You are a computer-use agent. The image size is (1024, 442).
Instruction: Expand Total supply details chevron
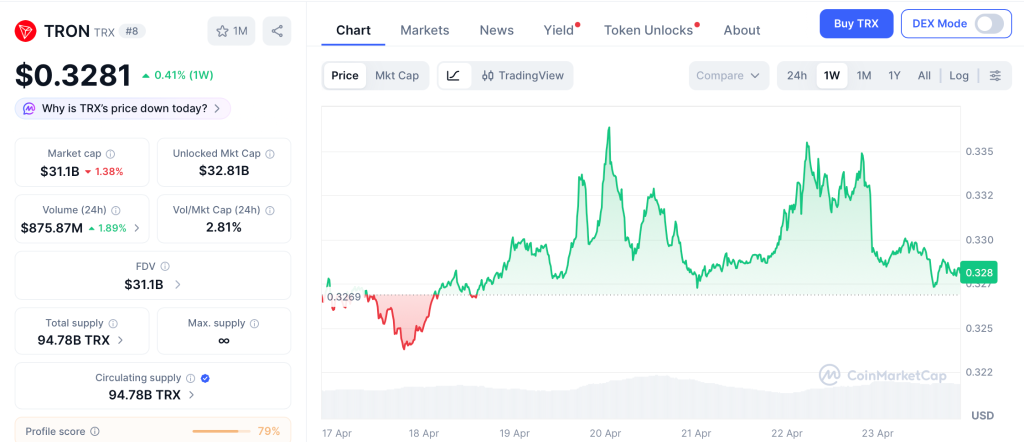click(x=121, y=340)
